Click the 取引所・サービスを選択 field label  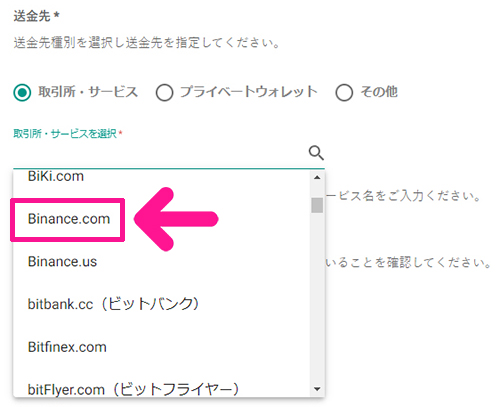tap(65, 134)
